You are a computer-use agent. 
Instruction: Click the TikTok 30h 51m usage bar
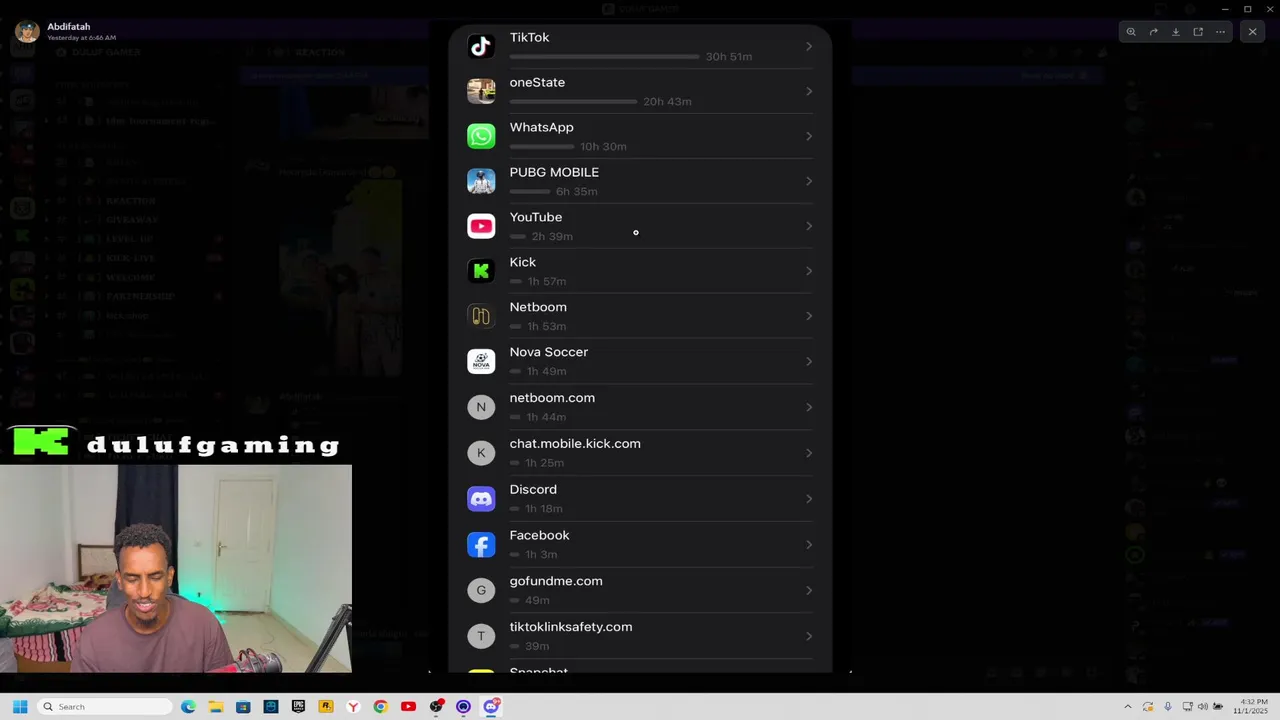tap(604, 57)
